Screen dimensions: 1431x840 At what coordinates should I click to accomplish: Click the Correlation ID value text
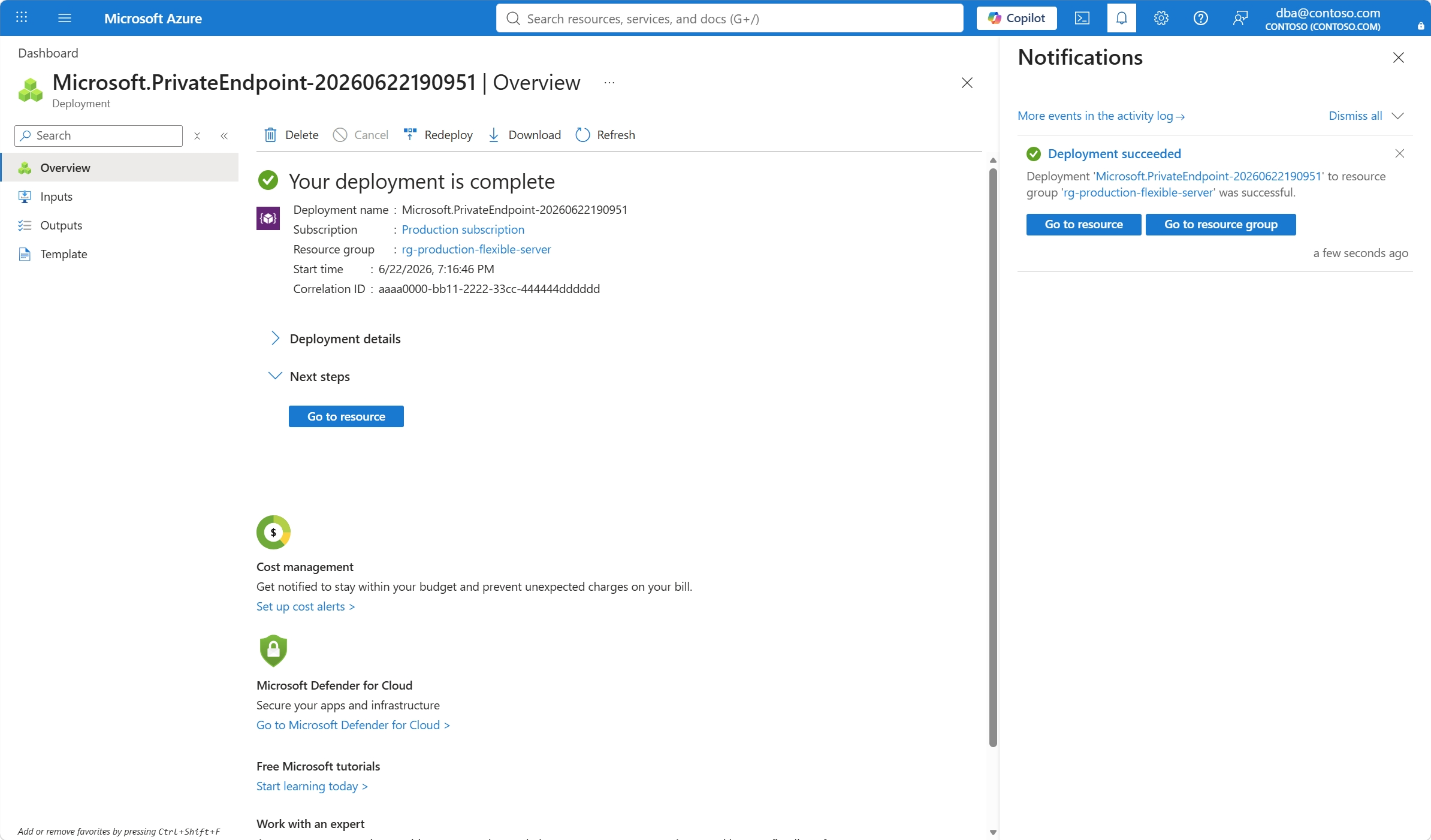(x=489, y=289)
